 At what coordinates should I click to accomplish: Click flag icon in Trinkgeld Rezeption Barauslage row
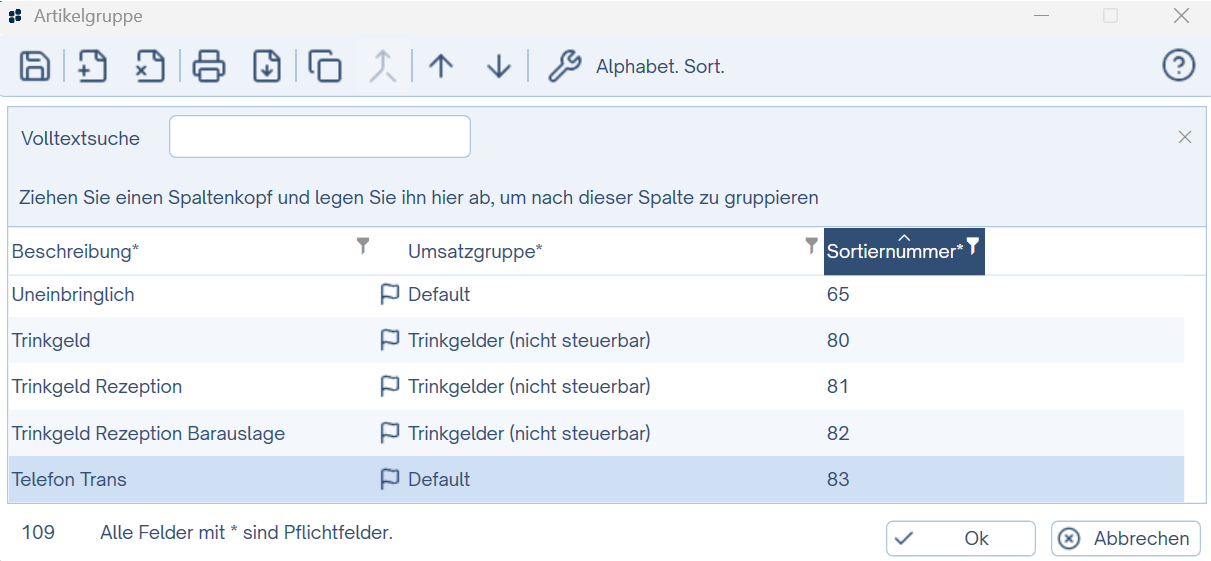[390, 433]
